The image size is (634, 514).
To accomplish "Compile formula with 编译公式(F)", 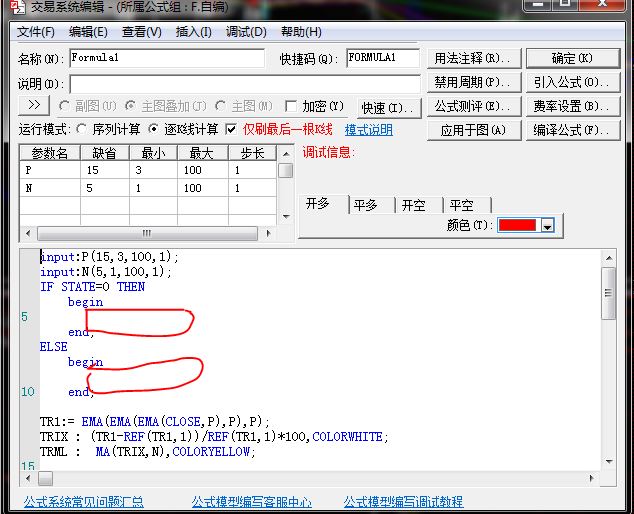I will 573,130.
